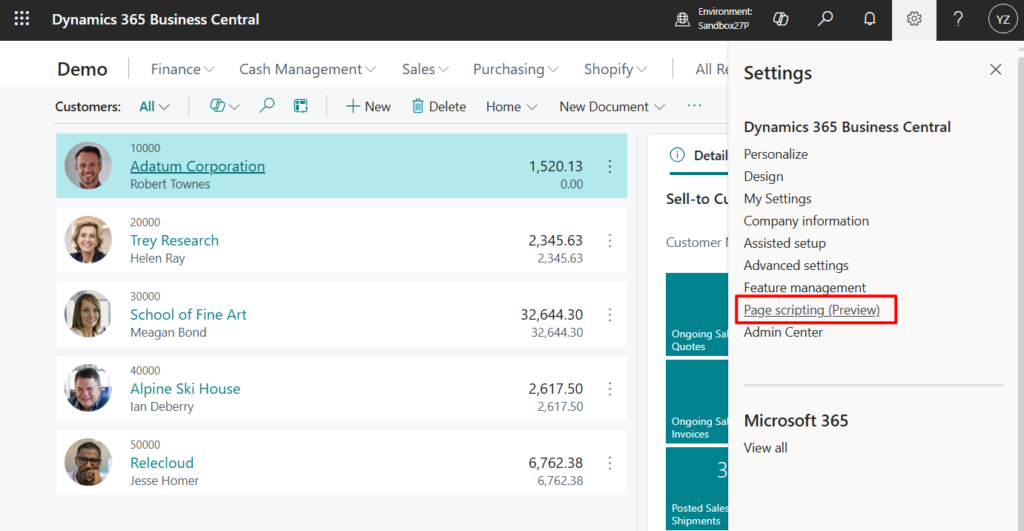
Task: Open the Purchasing menu
Action: pos(516,69)
